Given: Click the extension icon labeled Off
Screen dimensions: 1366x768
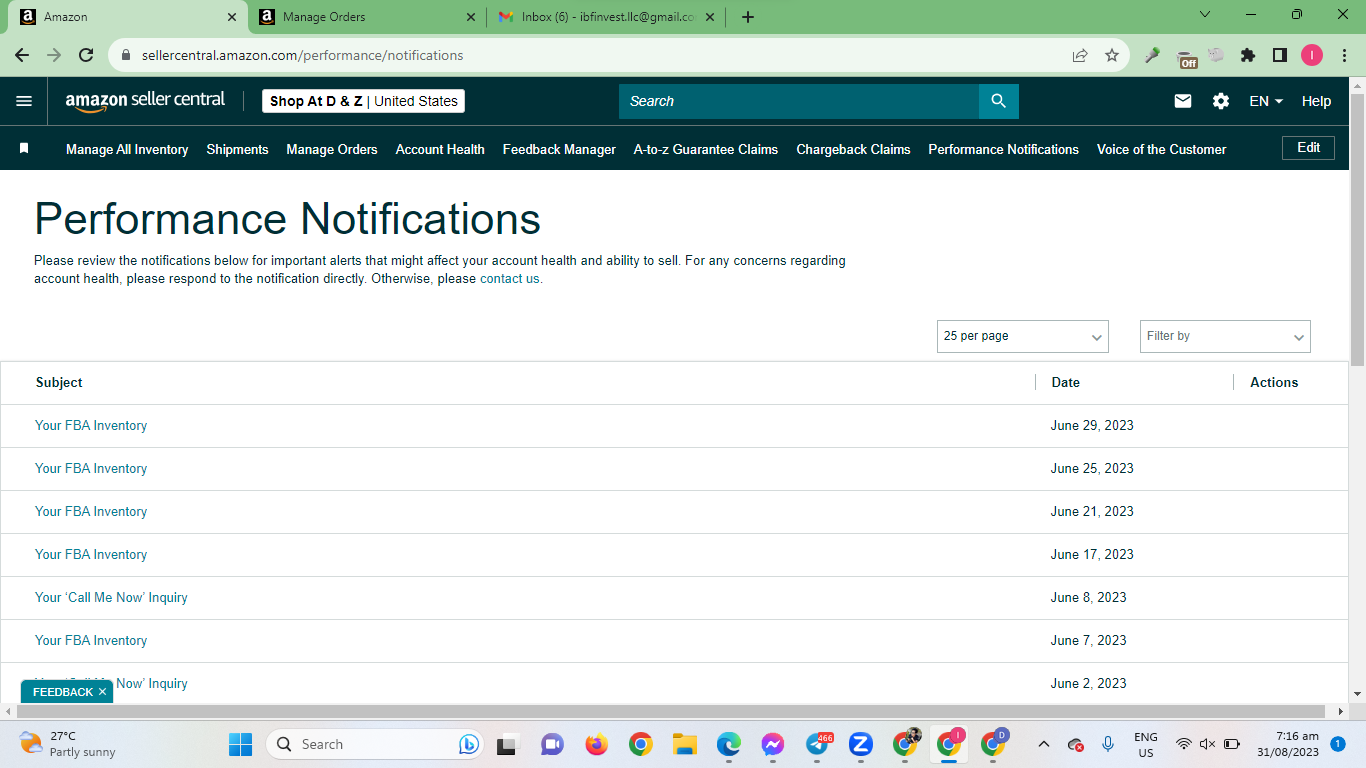Looking at the screenshot, I should tap(1186, 58).
